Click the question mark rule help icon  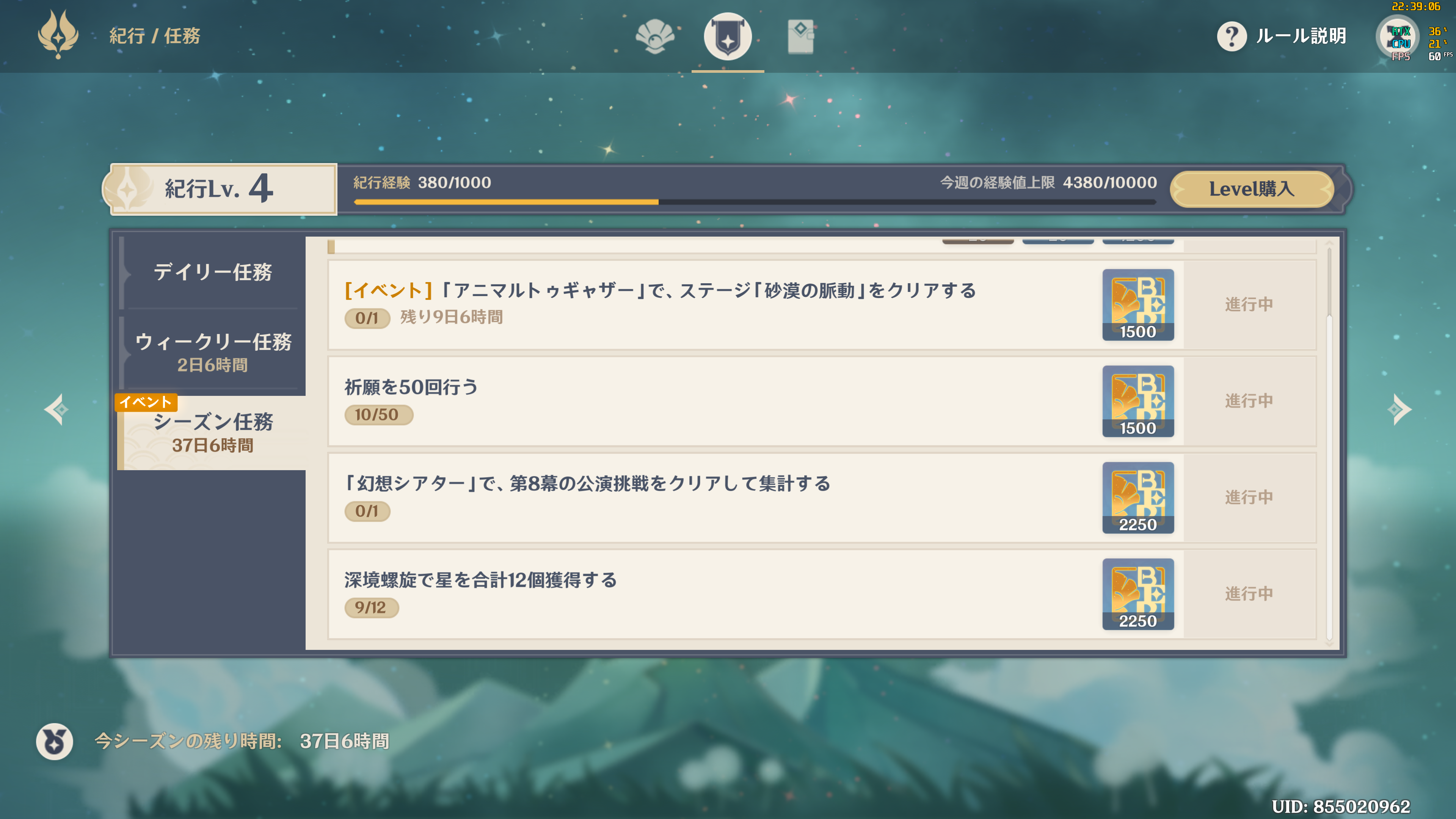click(1232, 37)
